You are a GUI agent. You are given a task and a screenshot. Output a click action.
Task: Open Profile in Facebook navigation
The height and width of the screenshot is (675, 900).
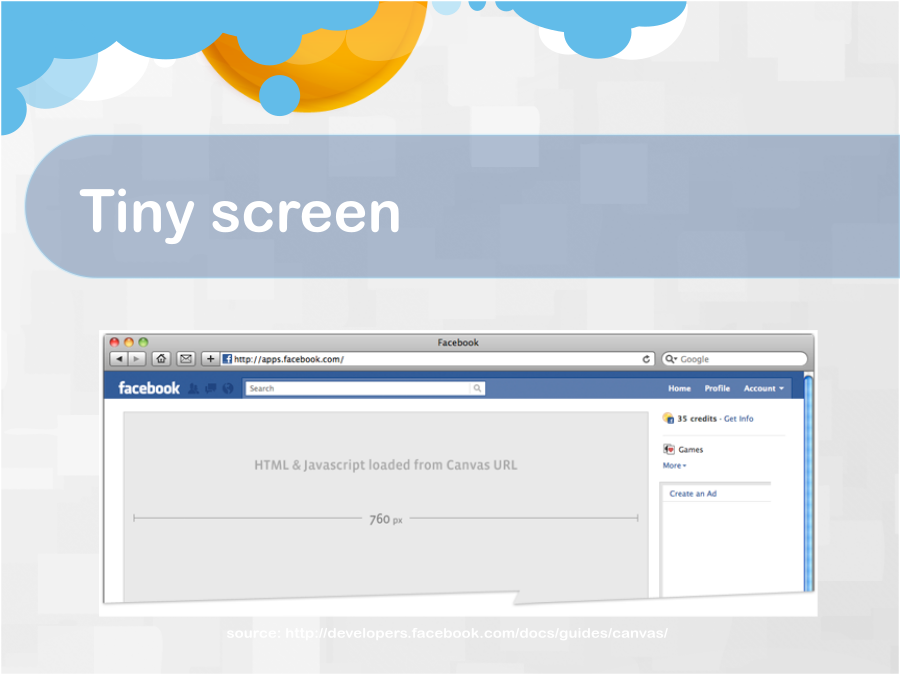click(717, 388)
